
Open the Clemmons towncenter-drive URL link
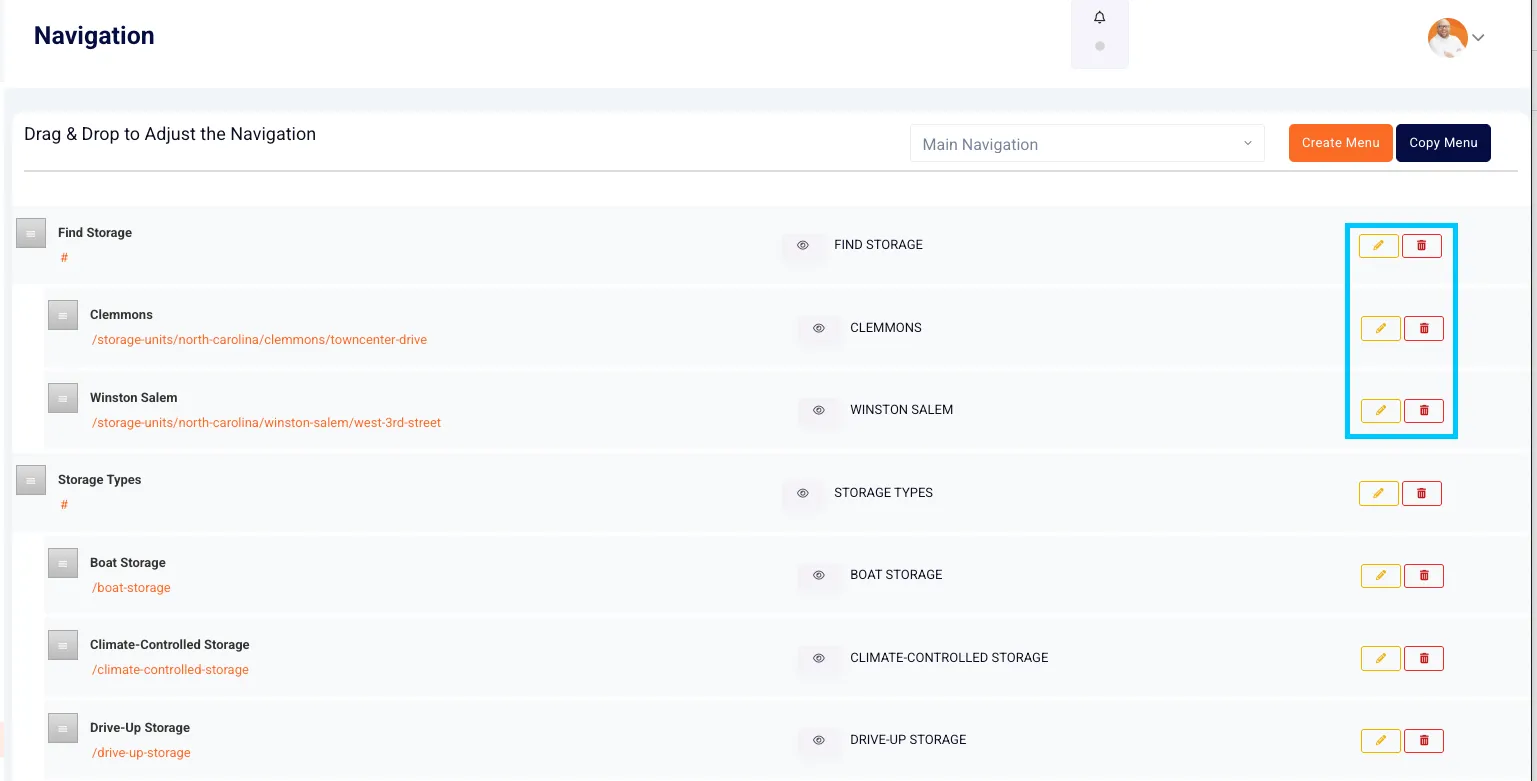click(259, 340)
